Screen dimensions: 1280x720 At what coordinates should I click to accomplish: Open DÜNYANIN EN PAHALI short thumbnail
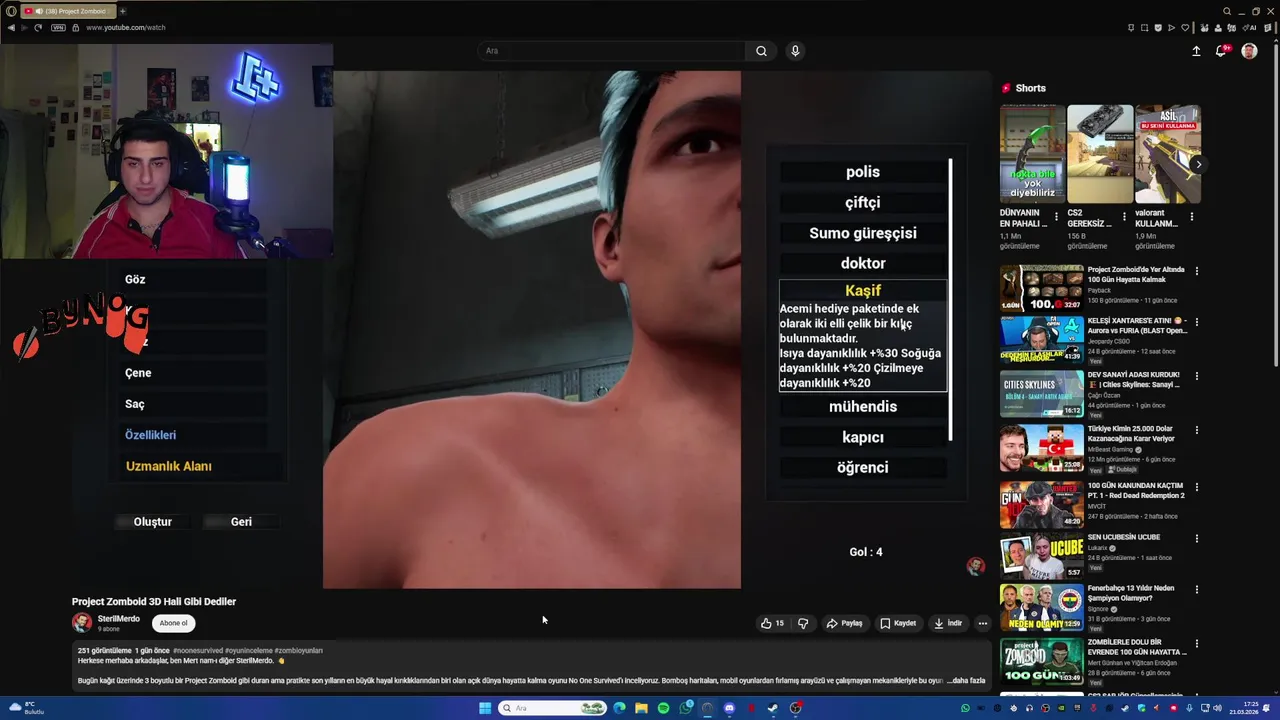[1032, 154]
